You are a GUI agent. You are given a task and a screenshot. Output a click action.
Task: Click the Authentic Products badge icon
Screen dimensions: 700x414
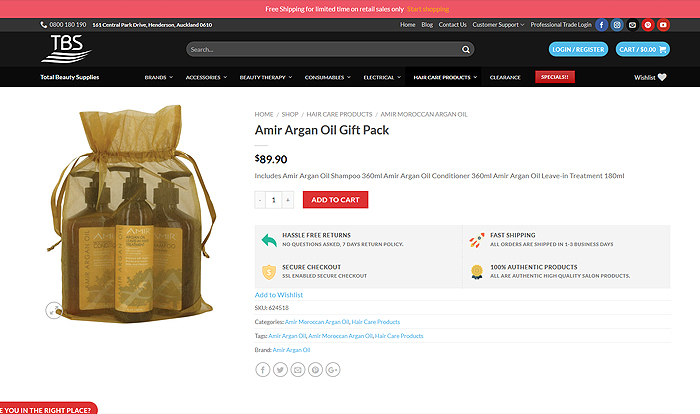pos(477,272)
